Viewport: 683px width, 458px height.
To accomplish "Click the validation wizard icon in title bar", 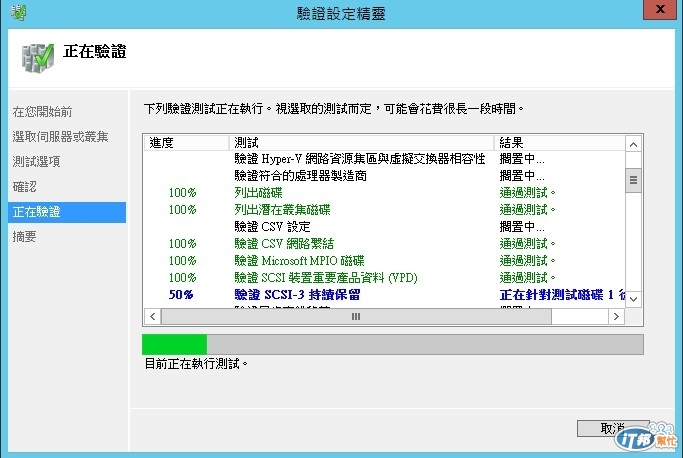I will click(x=19, y=12).
